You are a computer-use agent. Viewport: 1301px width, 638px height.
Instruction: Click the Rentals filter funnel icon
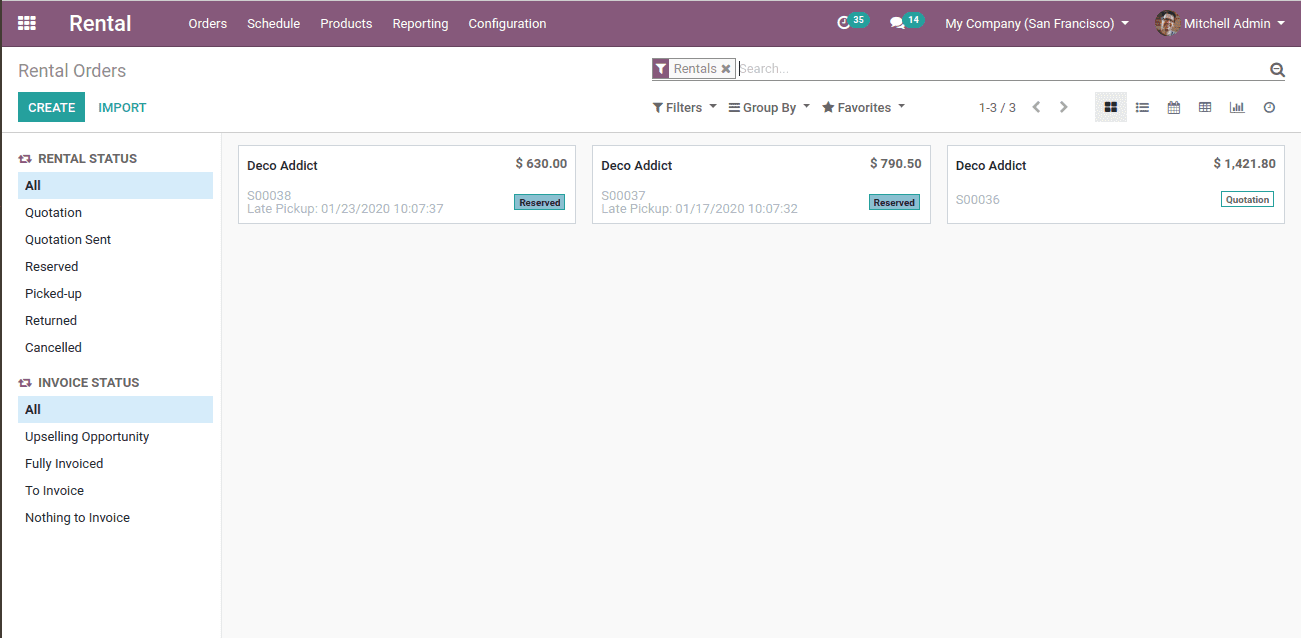click(x=661, y=69)
